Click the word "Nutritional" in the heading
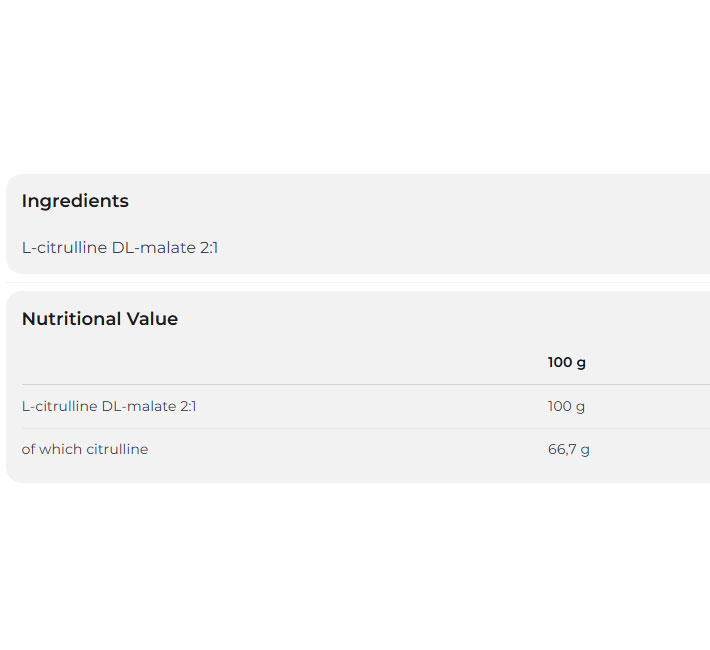This screenshot has width=710, height=650. [71, 319]
